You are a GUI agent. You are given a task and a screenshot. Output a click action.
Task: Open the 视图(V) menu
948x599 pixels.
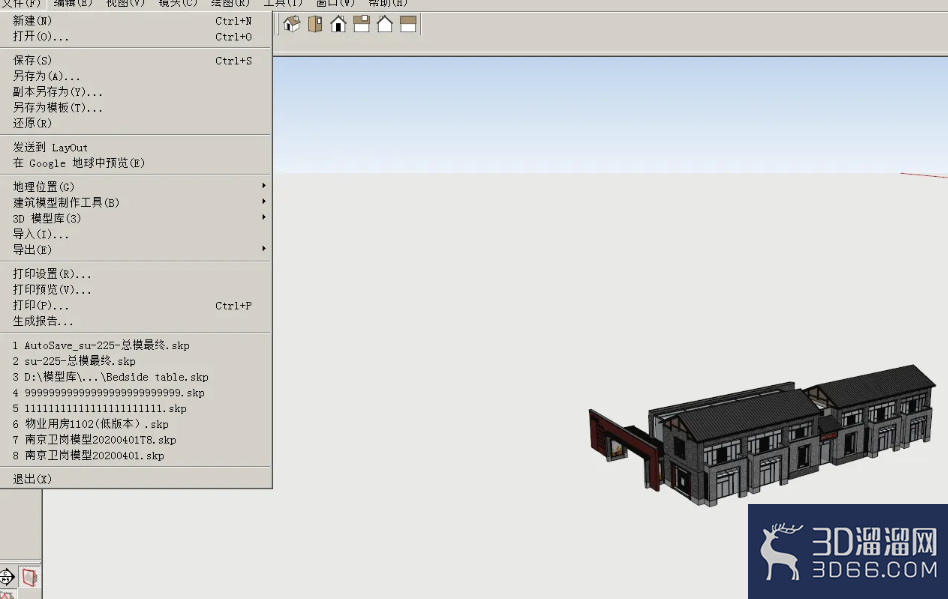click(x=125, y=3)
